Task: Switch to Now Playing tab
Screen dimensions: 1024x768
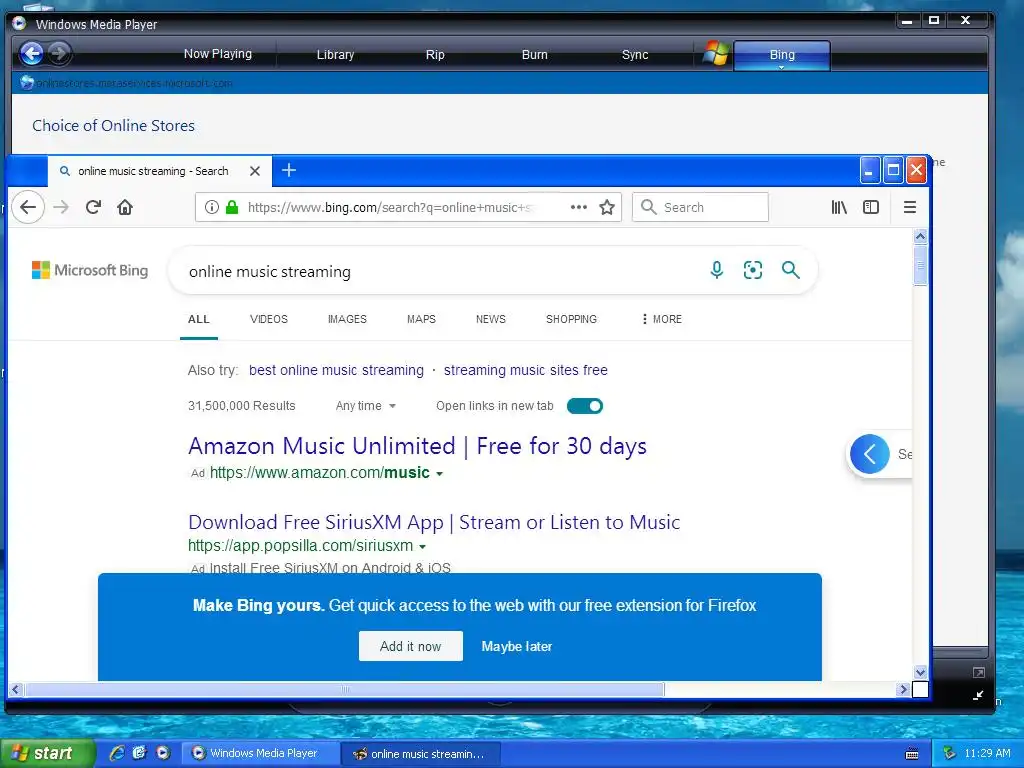Action: coord(217,54)
